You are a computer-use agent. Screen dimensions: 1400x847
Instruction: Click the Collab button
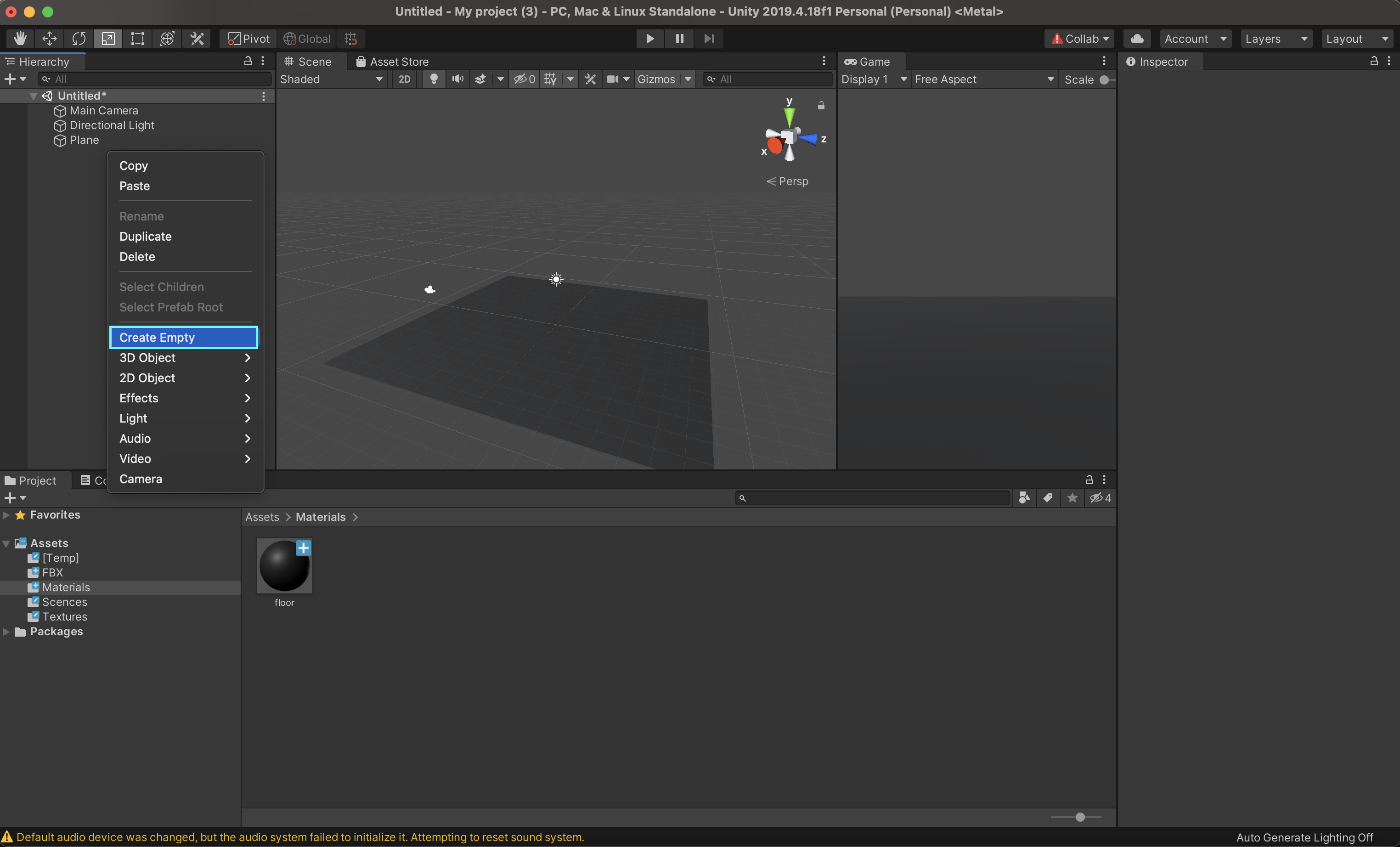tap(1079, 39)
